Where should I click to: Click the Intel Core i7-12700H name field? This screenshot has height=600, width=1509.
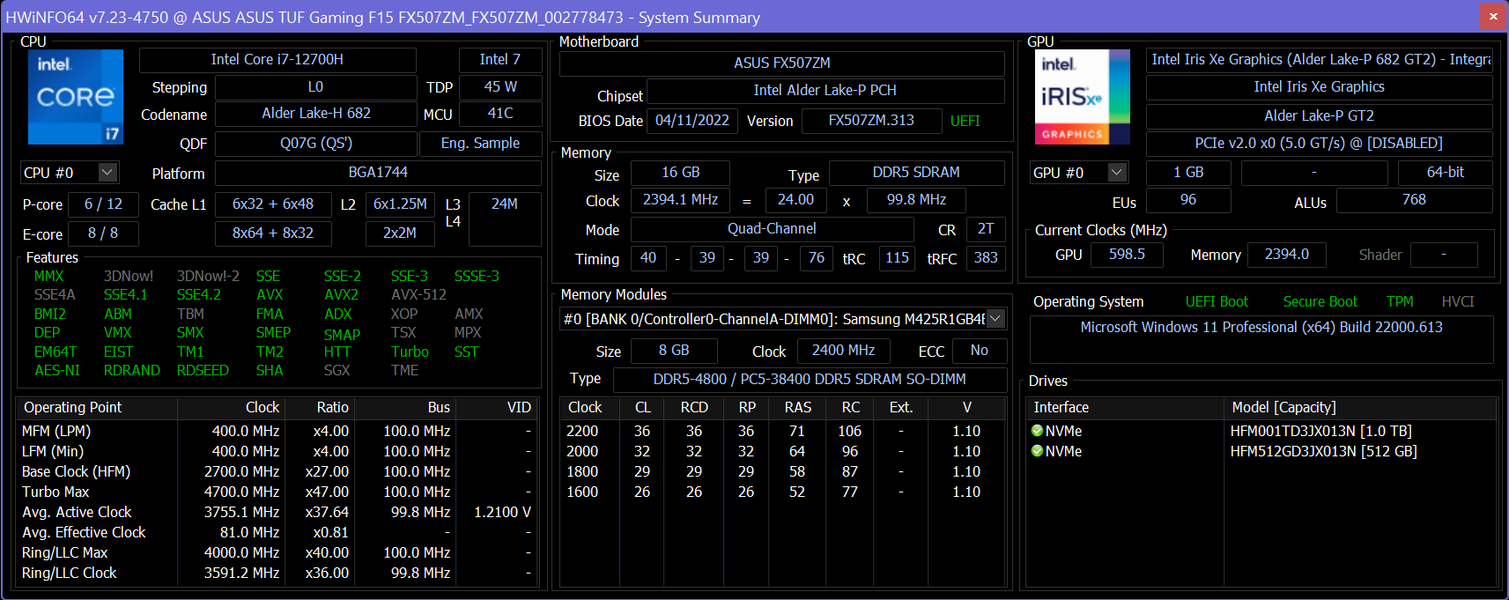[278, 60]
